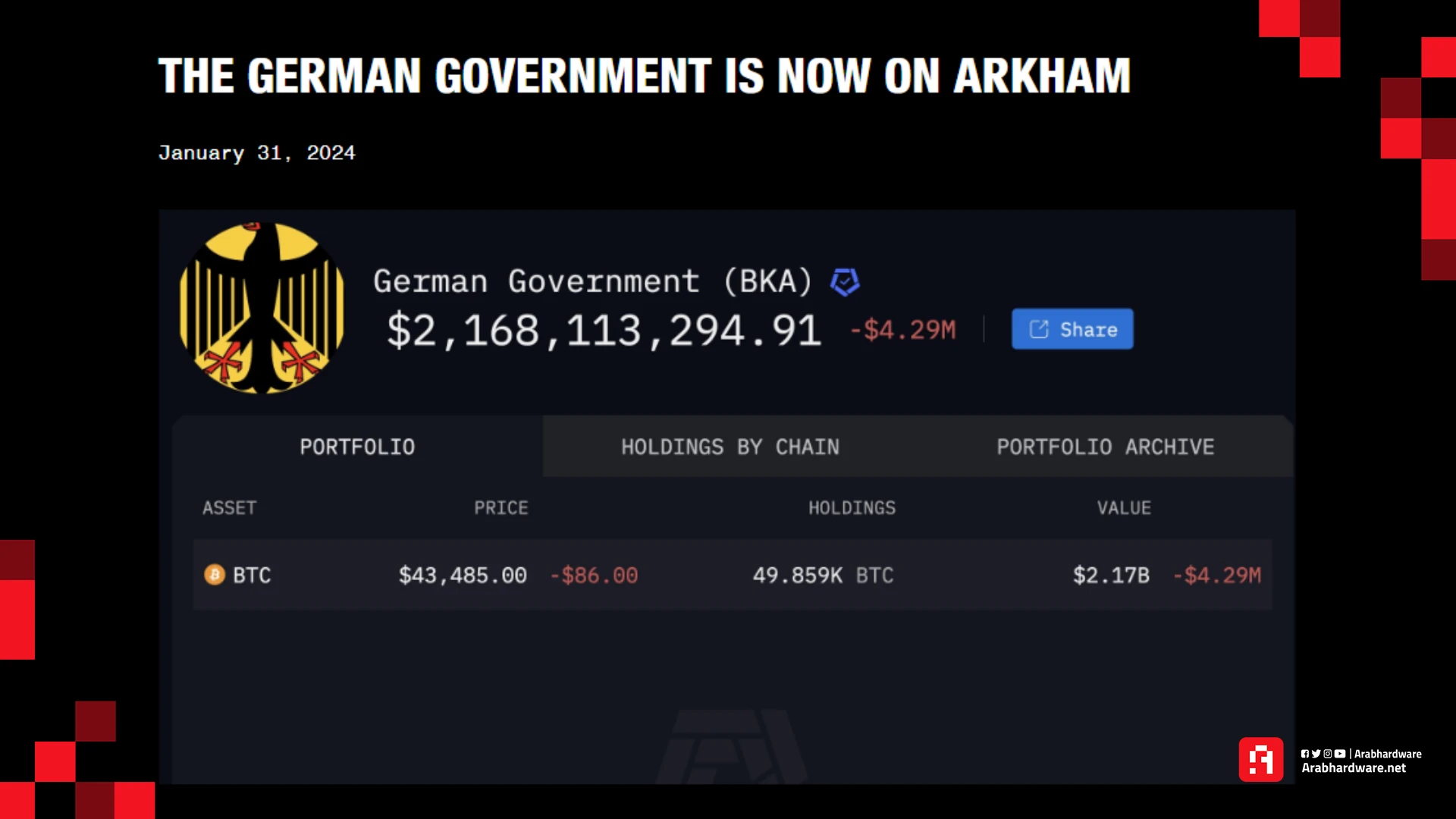Screen dimensions: 1456x819
Task: Click the Arabhardware.net link text
Action: (1354, 768)
